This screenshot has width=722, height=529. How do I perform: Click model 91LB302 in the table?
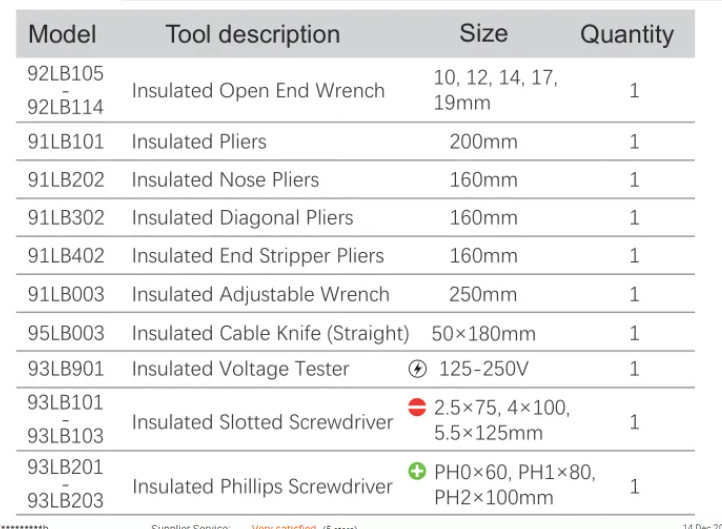pyautogui.click(x=66, y=218)
